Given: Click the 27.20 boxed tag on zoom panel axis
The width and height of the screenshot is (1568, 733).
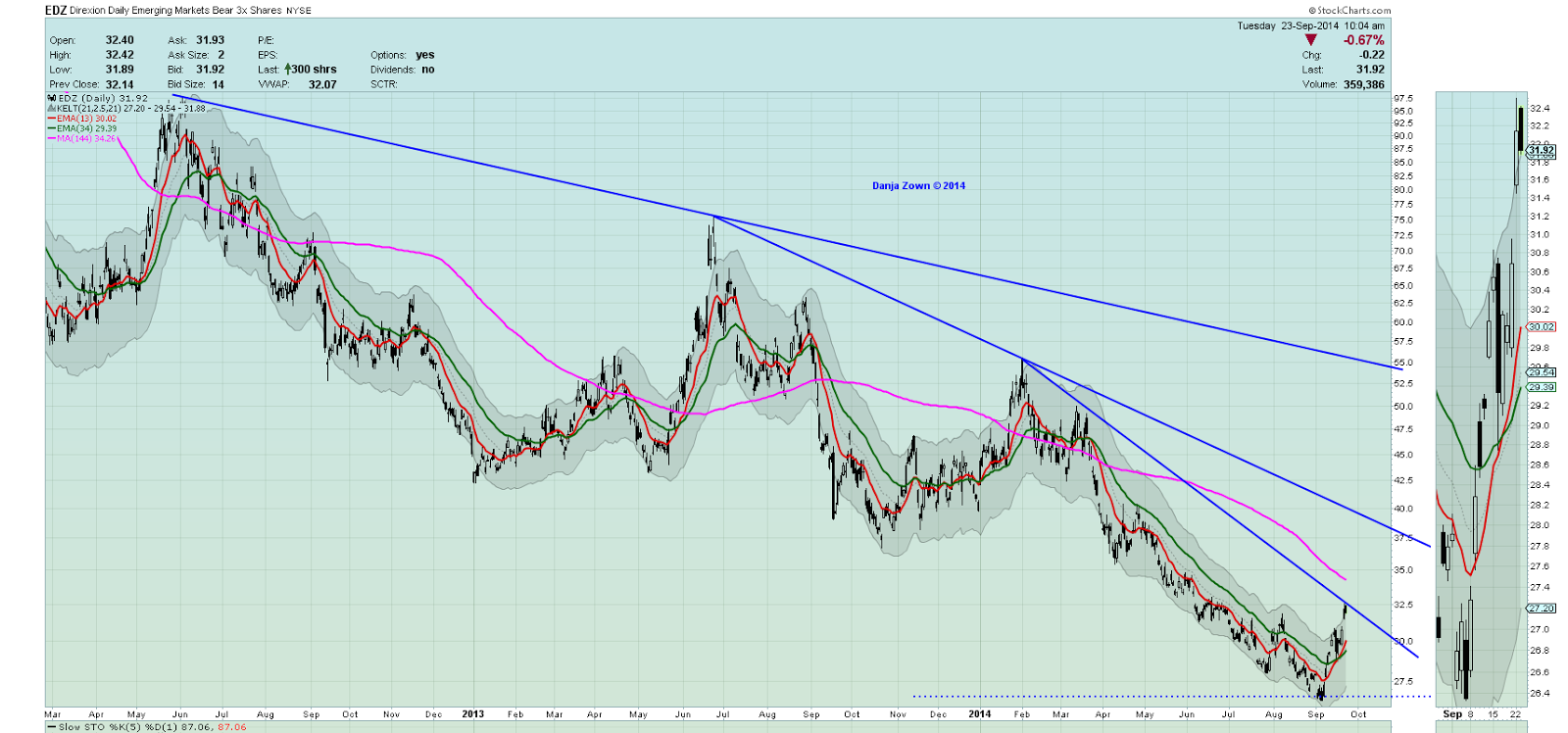Looking at the screenshot, I should coord(1541,608).
